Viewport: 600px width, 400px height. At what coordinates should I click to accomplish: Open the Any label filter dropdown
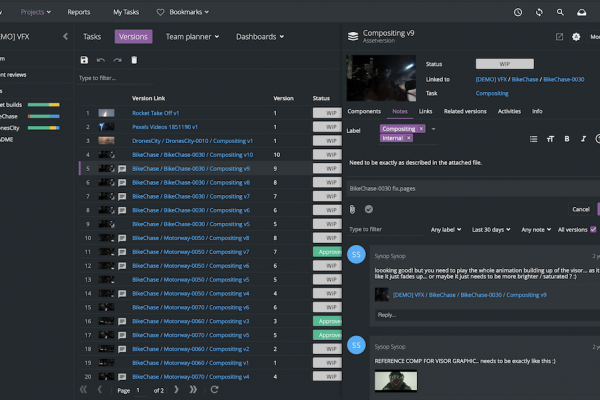(446, 230)
